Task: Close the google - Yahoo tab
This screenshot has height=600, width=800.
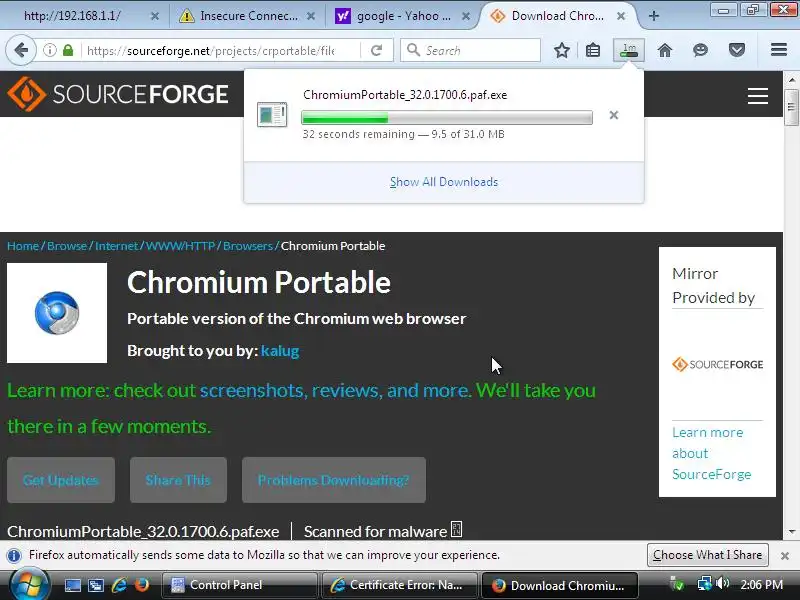Action: pyautogui.click(x=466, y=16)
